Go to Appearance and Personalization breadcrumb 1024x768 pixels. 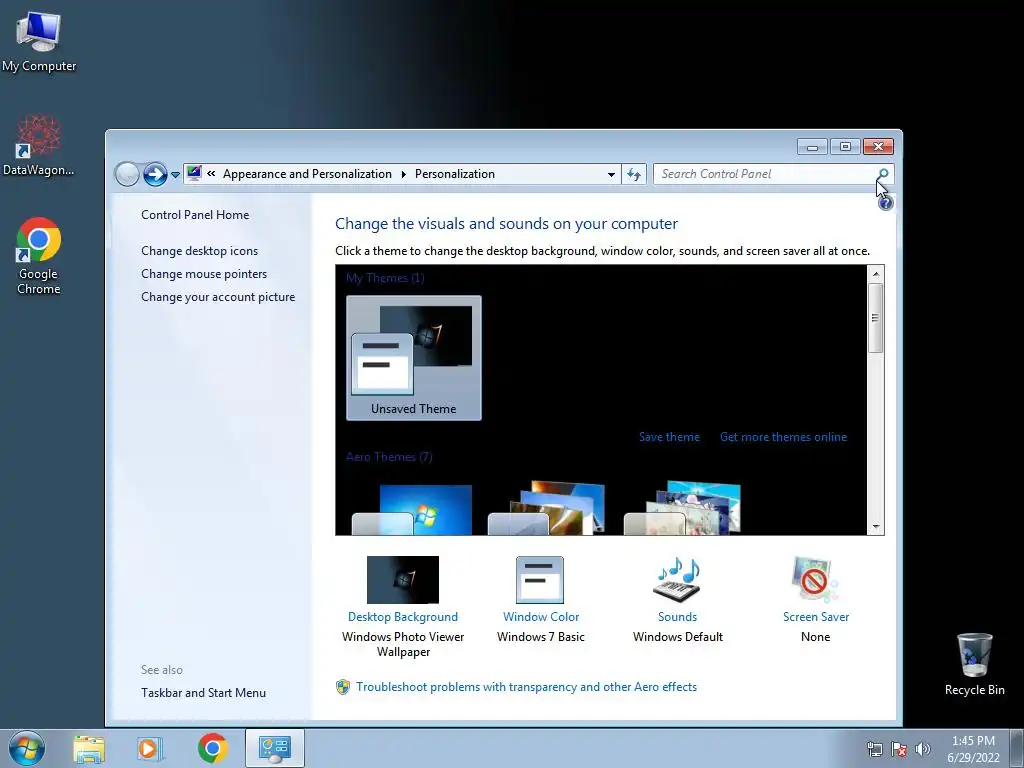(x=307, y=174)
